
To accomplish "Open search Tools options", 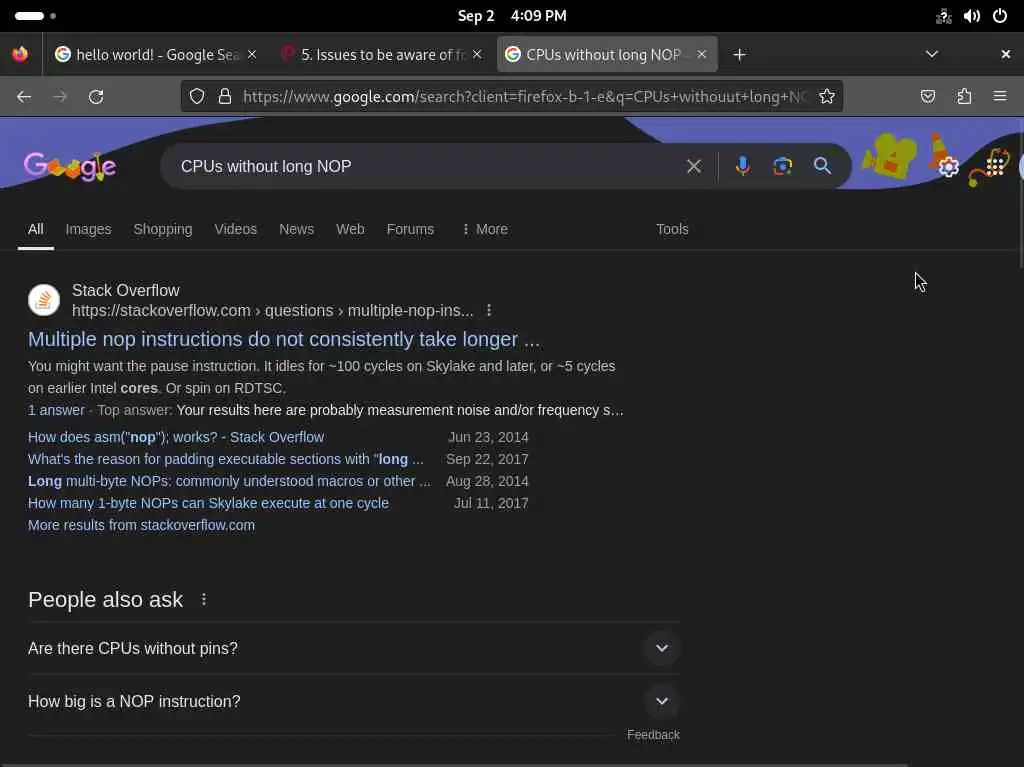I will coord(672,229).
